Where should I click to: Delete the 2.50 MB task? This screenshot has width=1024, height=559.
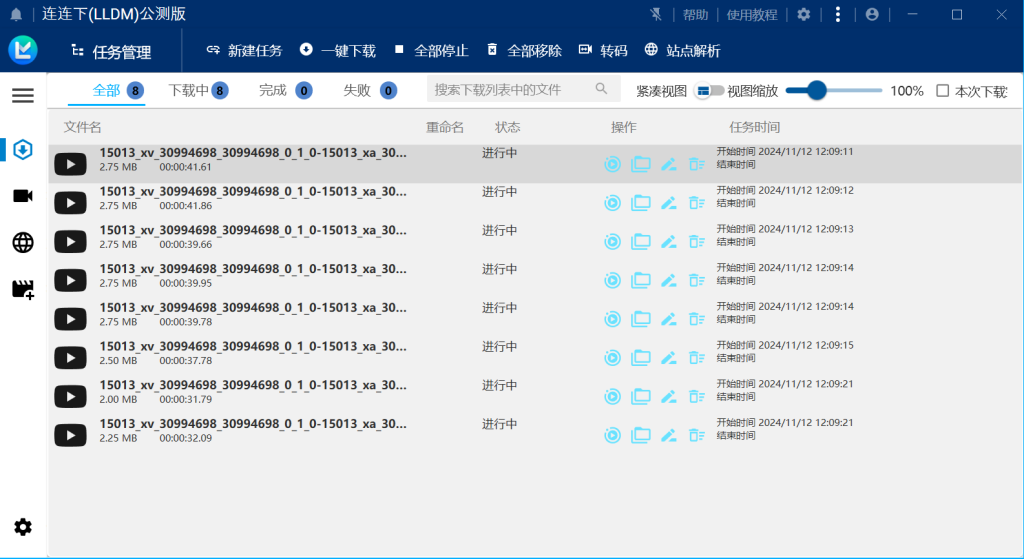pyautogui.click(x=697, y=358)
